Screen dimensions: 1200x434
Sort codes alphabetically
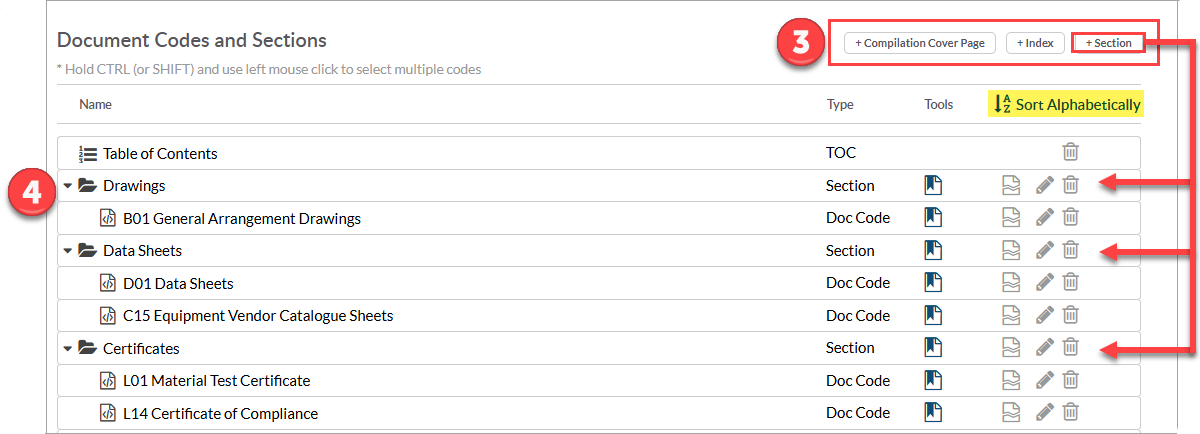[1067, 104]
